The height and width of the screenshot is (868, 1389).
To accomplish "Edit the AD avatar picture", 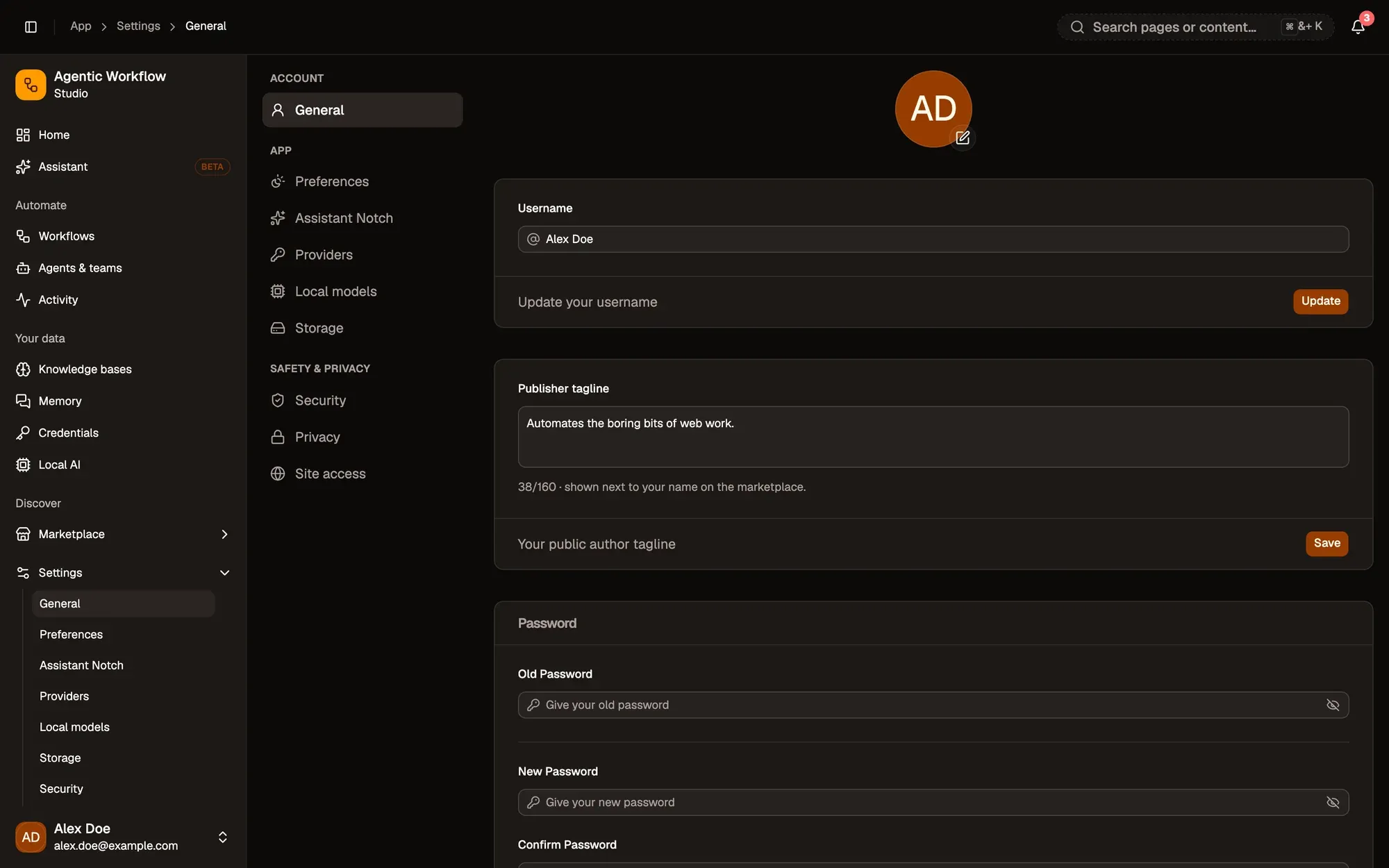I will (963, 137).
